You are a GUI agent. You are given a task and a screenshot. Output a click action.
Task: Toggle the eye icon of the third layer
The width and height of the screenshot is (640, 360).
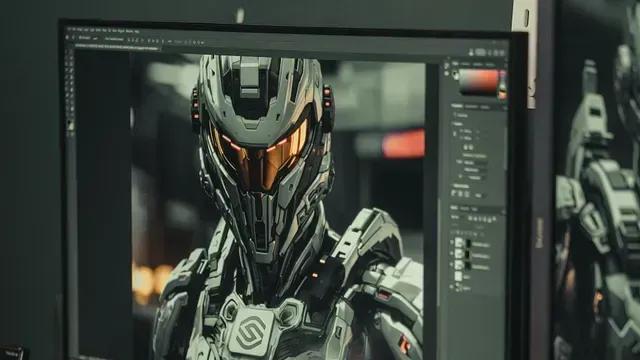pyautogui.click(x=452, y=265)
